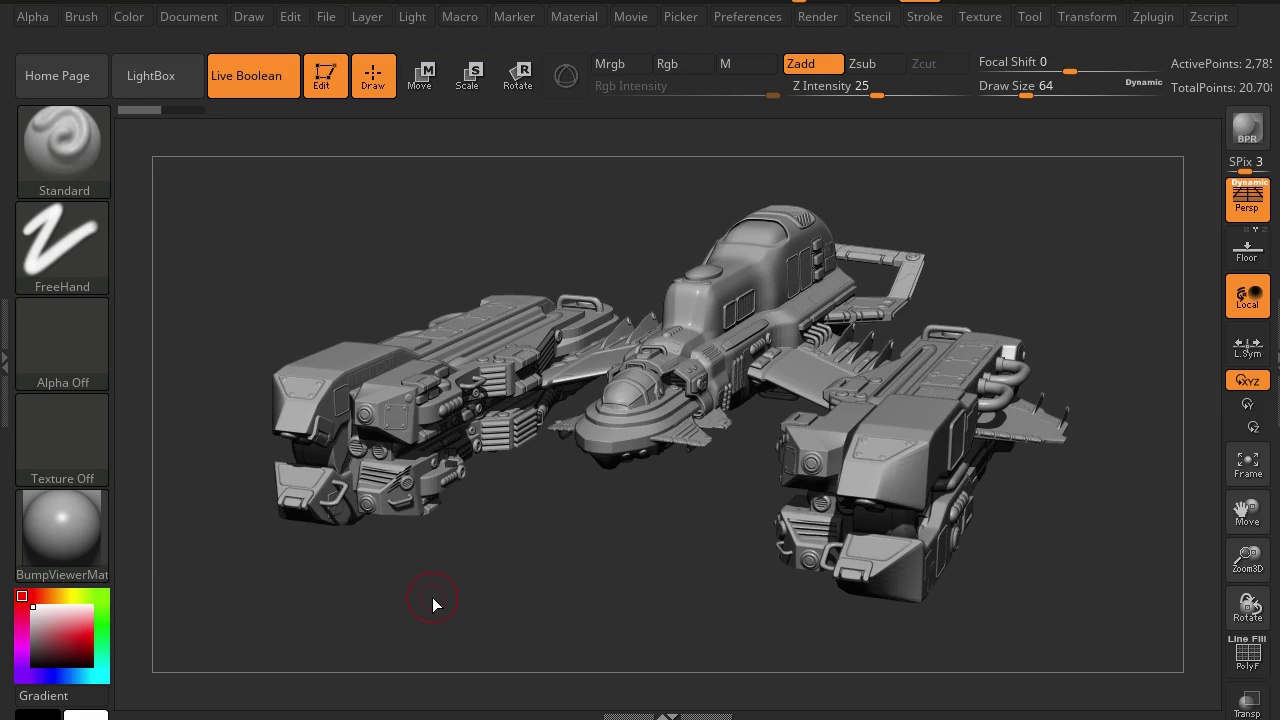This screenshot has height=720, width=1280.
Task: Click the BPR render icon
Action: [1247, 128]
